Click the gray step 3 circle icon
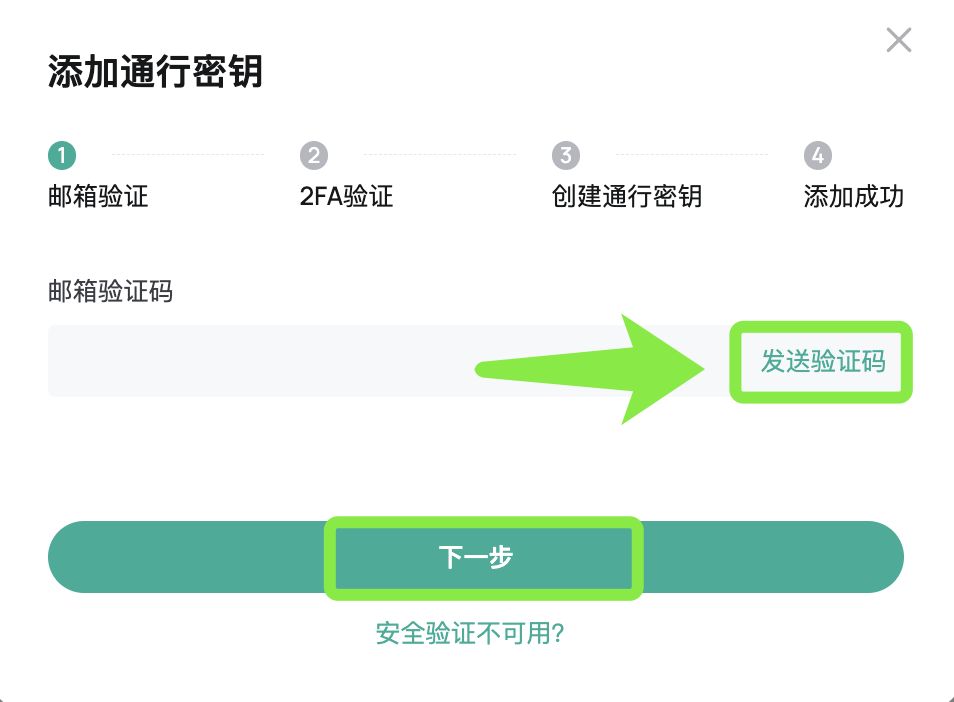This screenshot has height=702, width=954. pyautogui.click(x=566, y=156)
